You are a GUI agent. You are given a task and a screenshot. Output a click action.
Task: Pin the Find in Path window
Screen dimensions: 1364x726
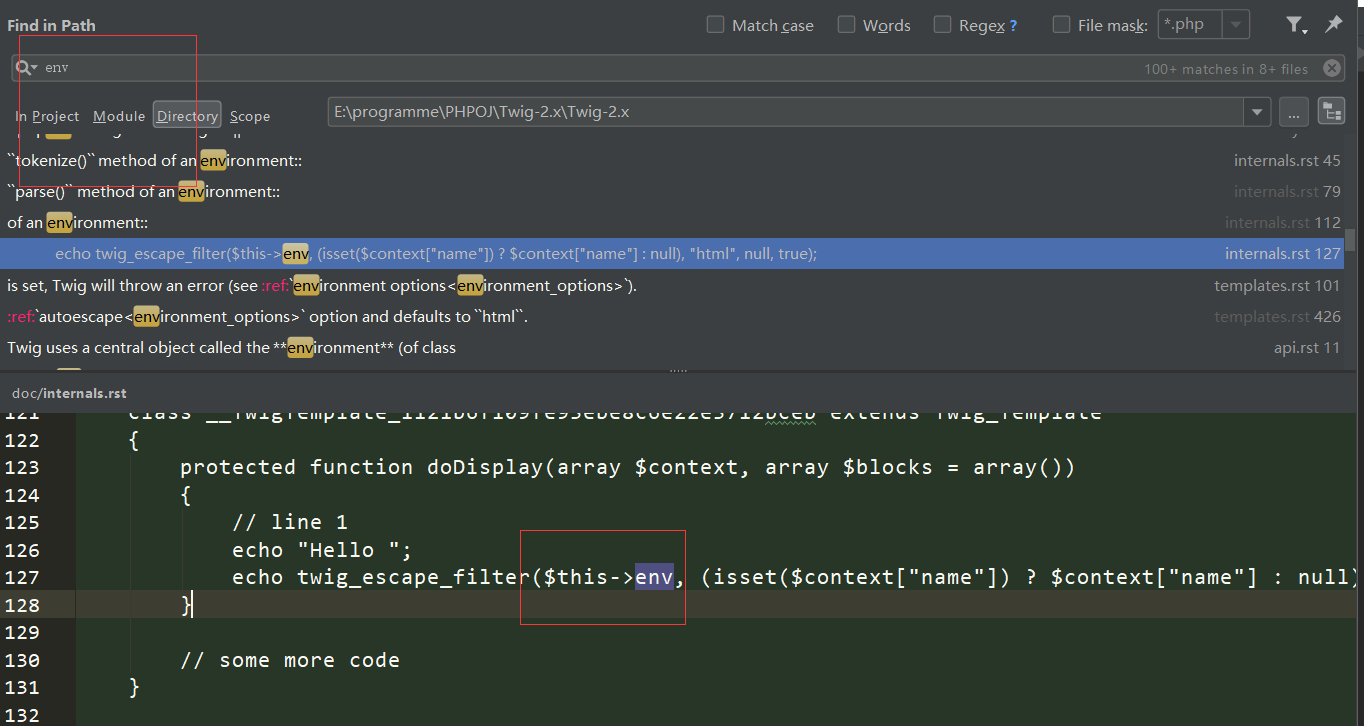click(x=1333, y=25)
